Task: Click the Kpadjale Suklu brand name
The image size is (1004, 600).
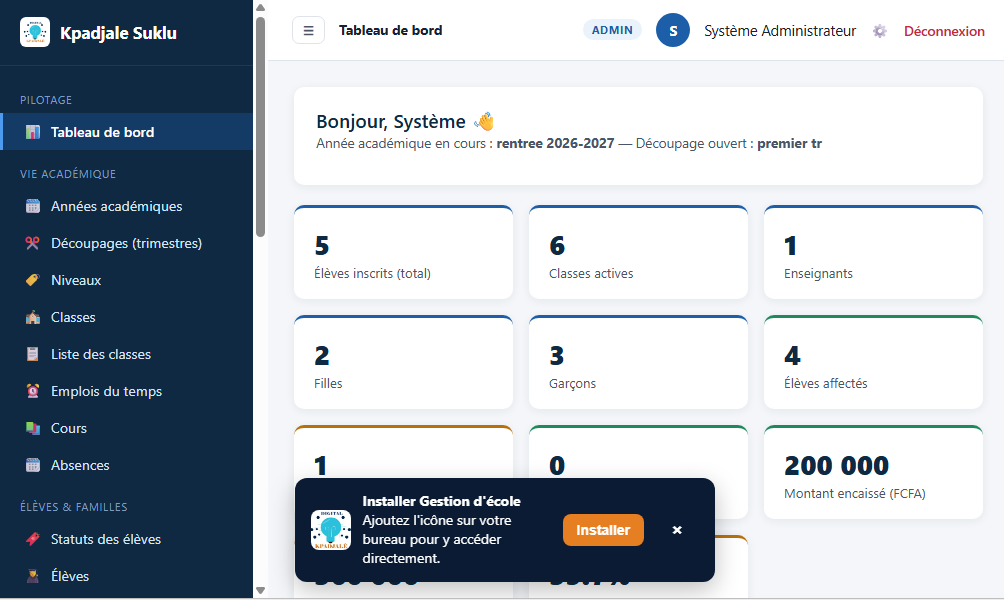Action: click(118, 33)
